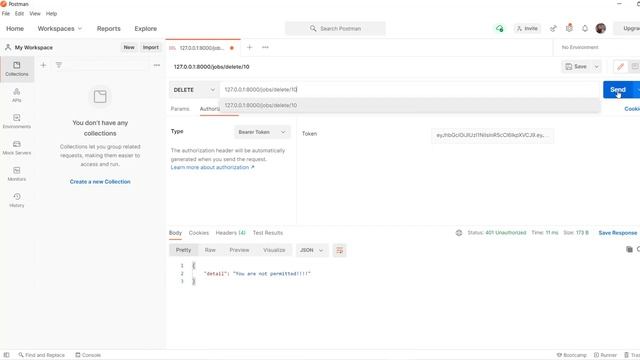Open tab options three-dot menu
640x360 pixels.
pyautogui.click(x=265, y=47)
